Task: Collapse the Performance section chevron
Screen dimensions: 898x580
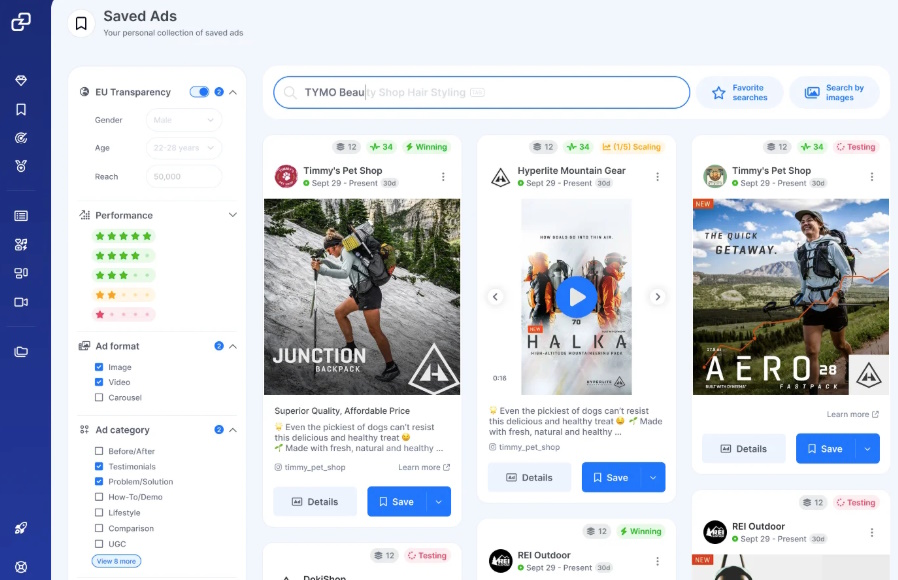Action: 233,215
